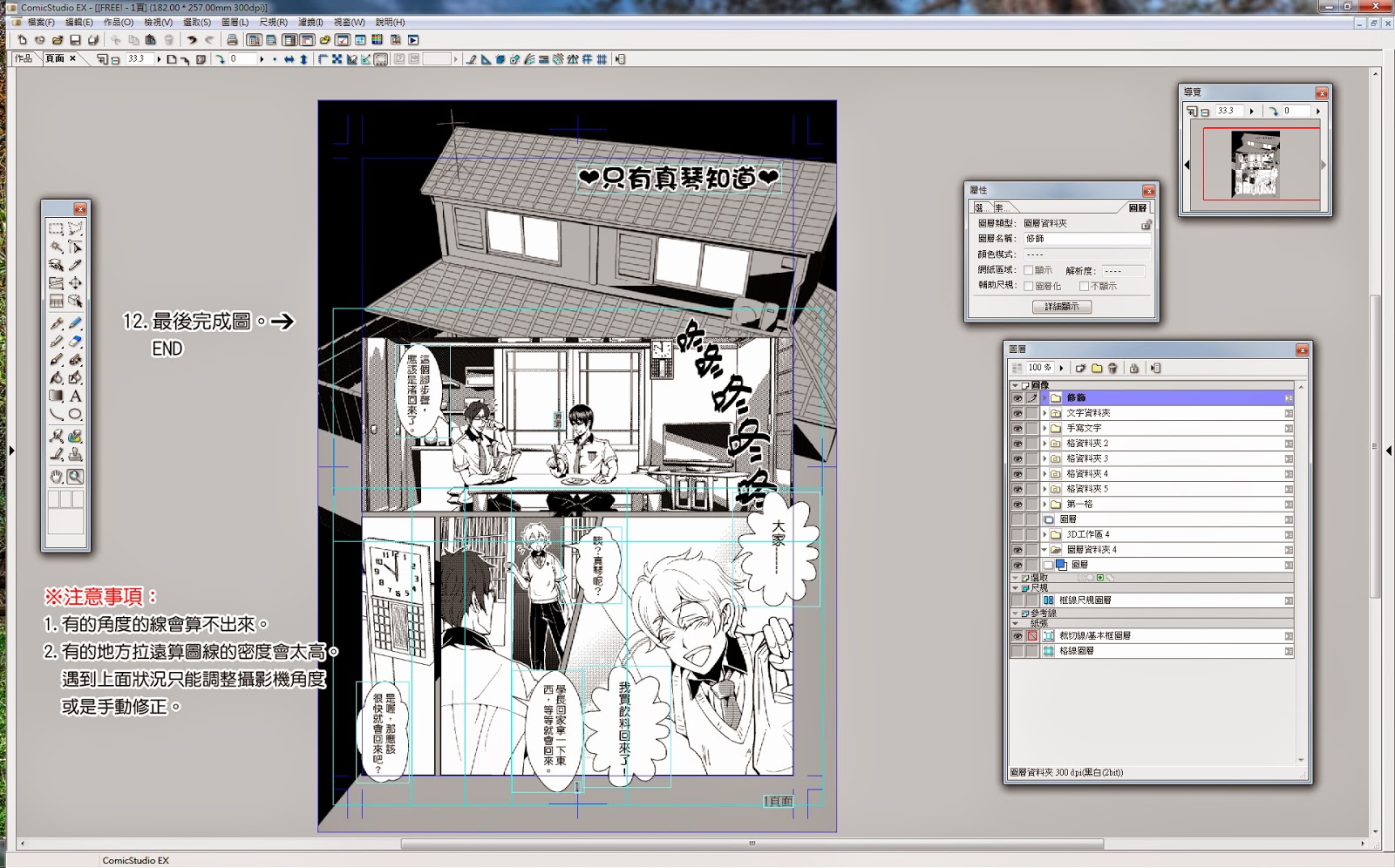This screenshot has height=868, width=1395.
Task: Expand the 文字資料夾 folder
Action: pos(1045,413)
